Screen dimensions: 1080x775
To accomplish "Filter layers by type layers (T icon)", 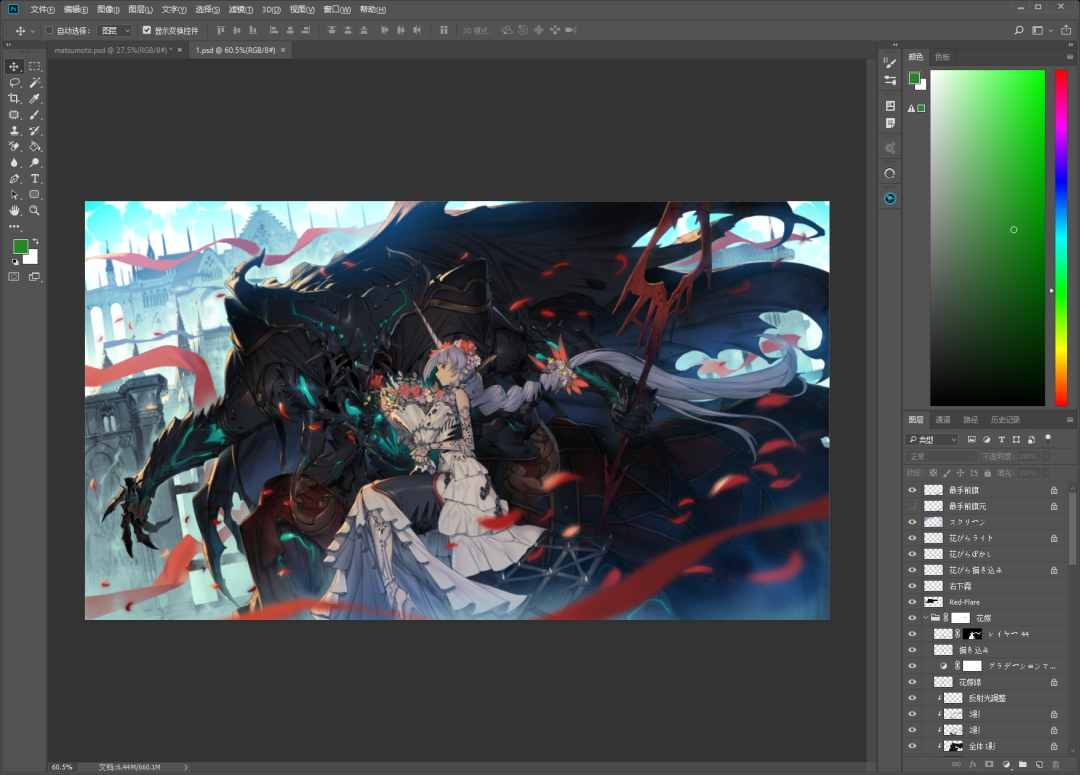I will (1001, 440).
